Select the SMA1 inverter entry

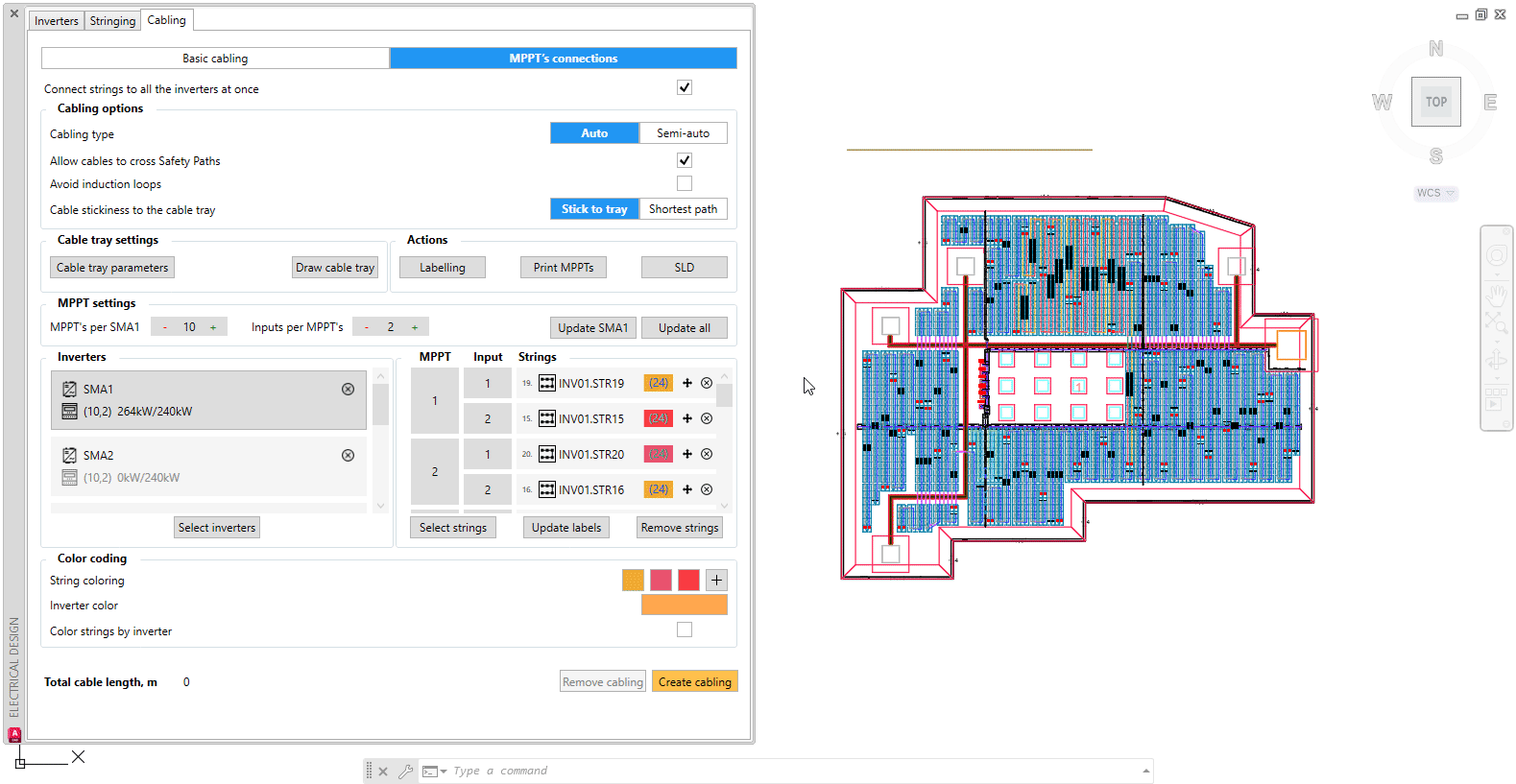pyautogui.click(x=208, y=400)
